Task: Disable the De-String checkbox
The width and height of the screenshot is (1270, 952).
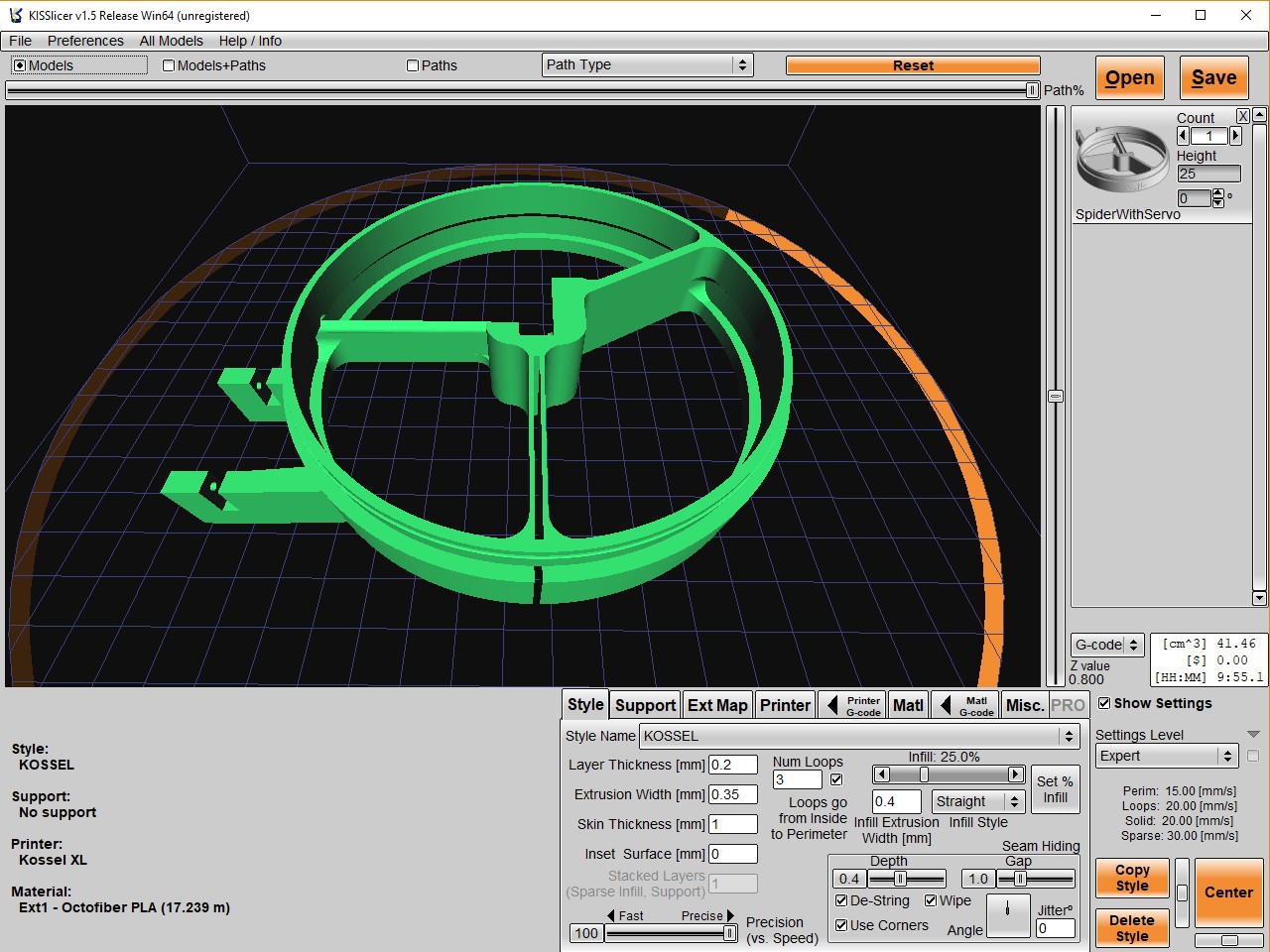Action: click(841, 900)
